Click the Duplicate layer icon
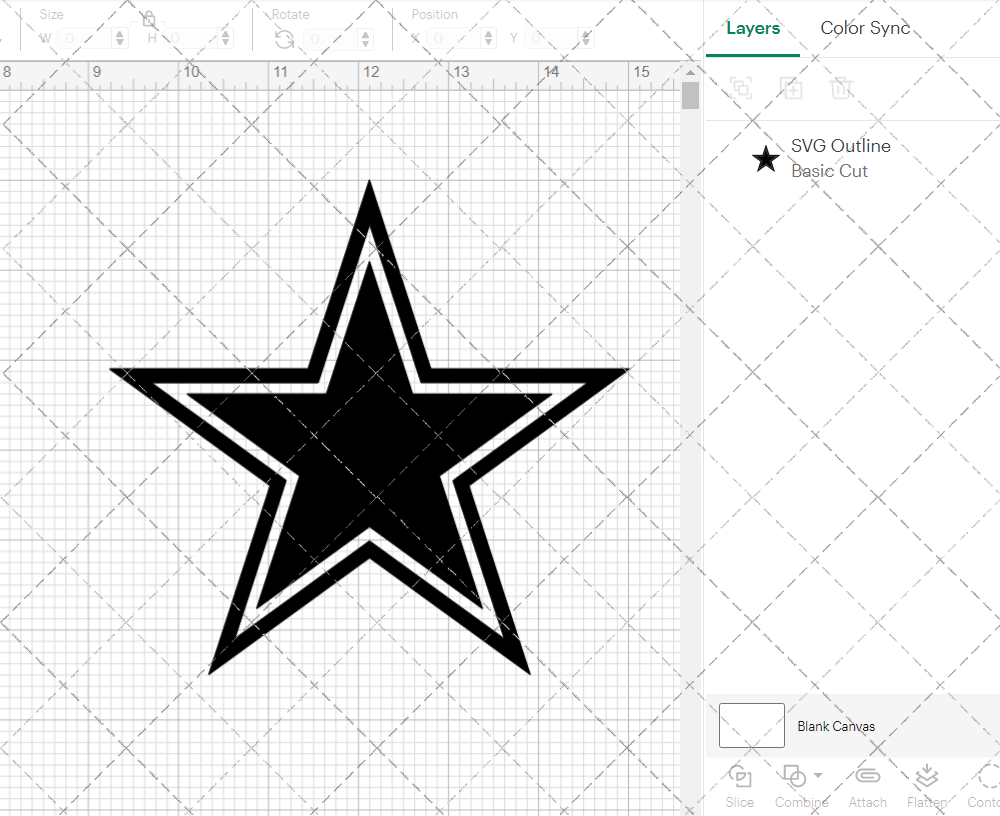 pos(791,88)
